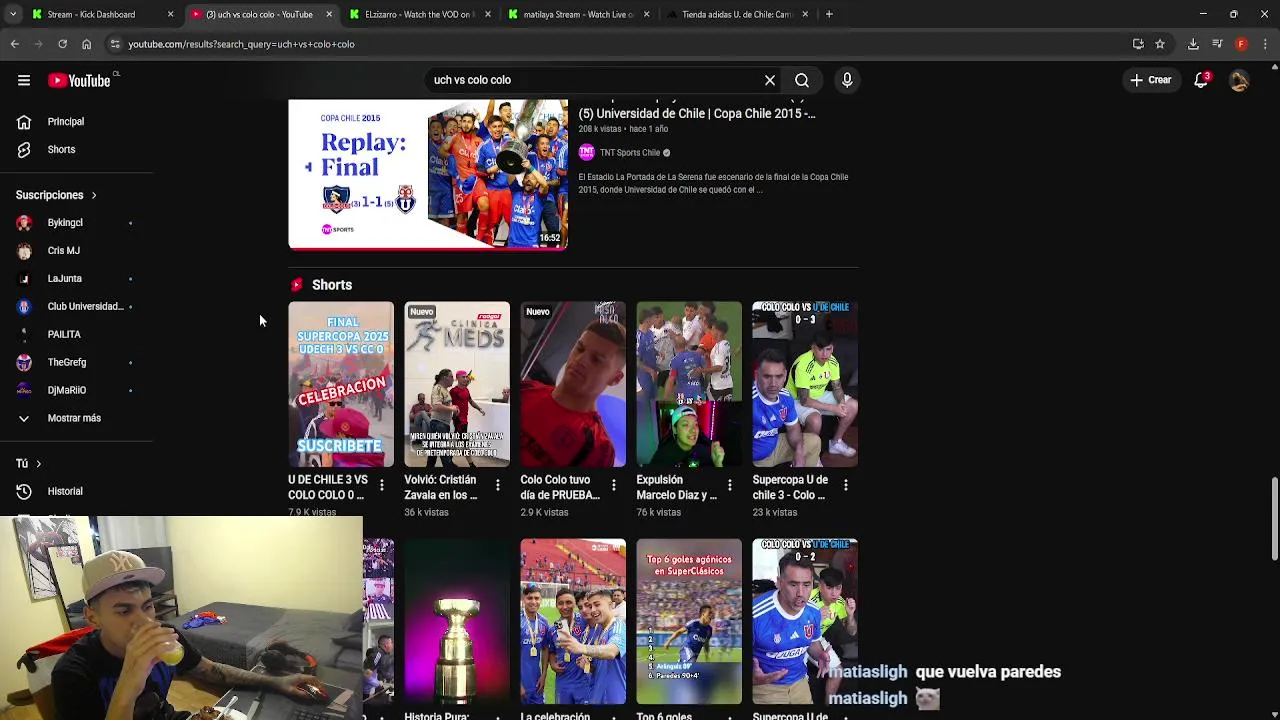
Task: Open the browser three-dot menu
Action: 1265,44
